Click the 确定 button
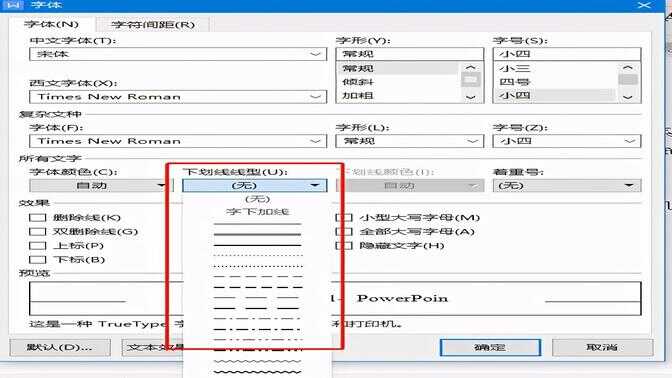 point(490,348)
